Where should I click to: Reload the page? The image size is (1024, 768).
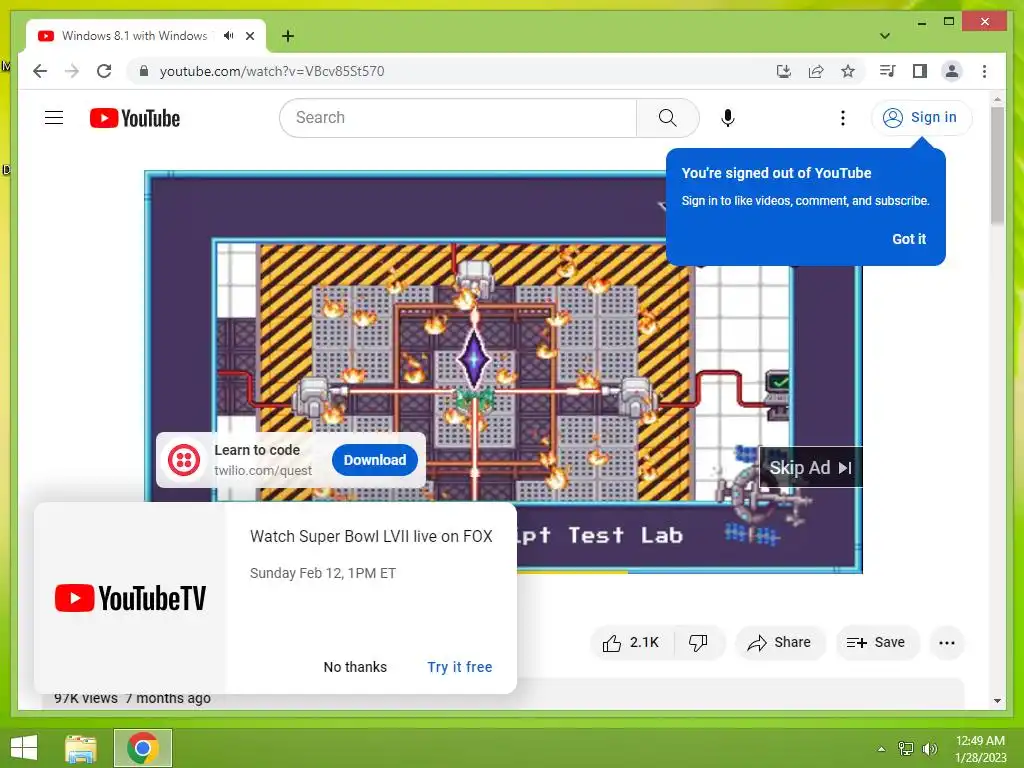[104, 71]
